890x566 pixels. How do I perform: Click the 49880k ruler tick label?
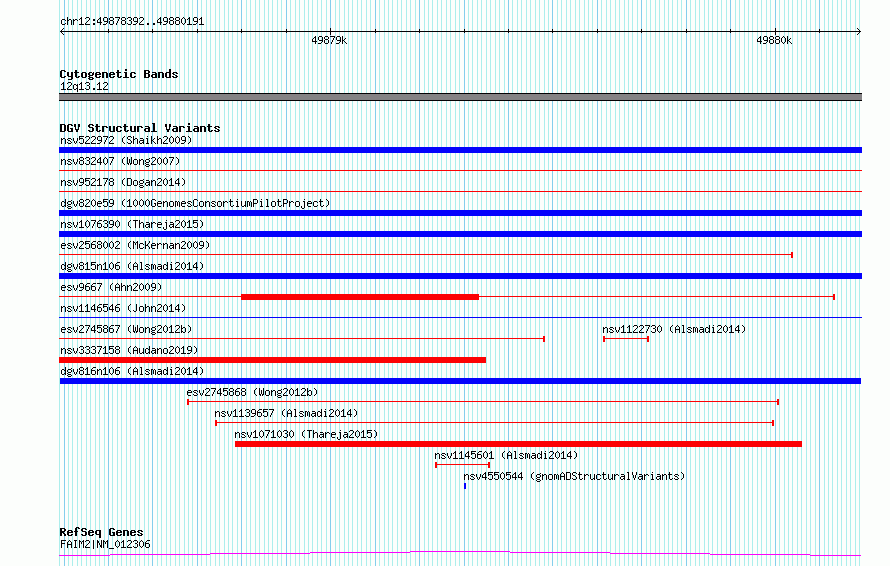pos(774,40)
